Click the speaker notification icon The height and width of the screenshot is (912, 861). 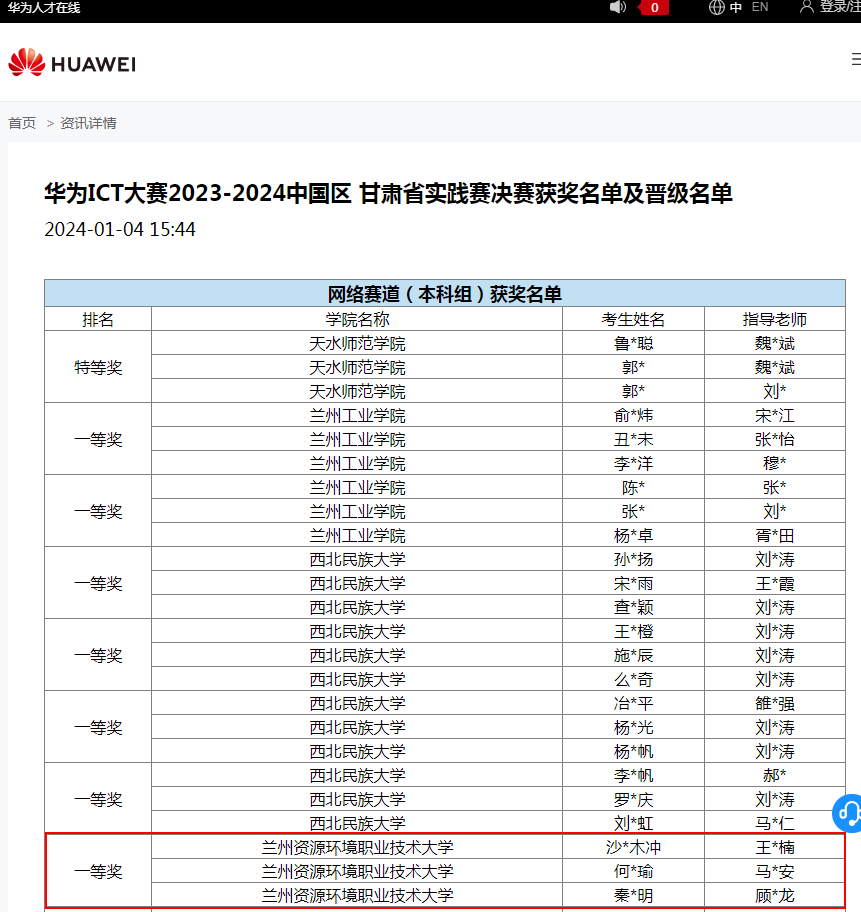pos(617,7)
